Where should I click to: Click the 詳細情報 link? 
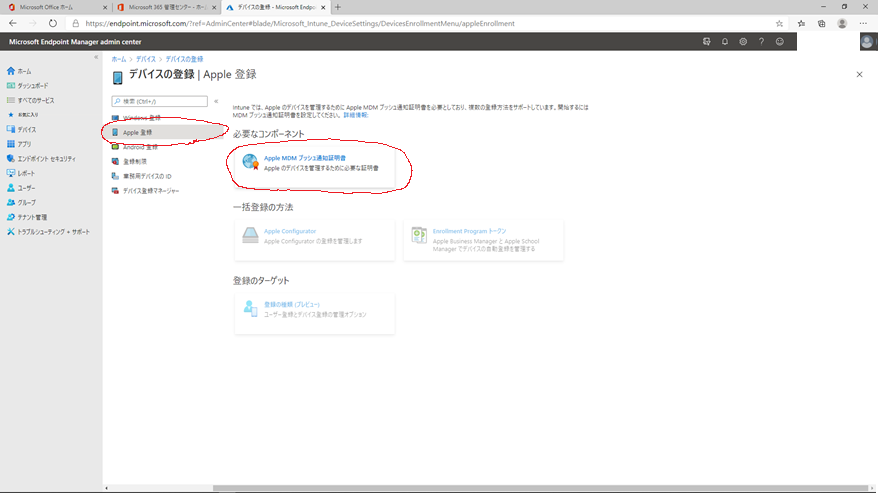pyautogui.click(x=356, y=115)
